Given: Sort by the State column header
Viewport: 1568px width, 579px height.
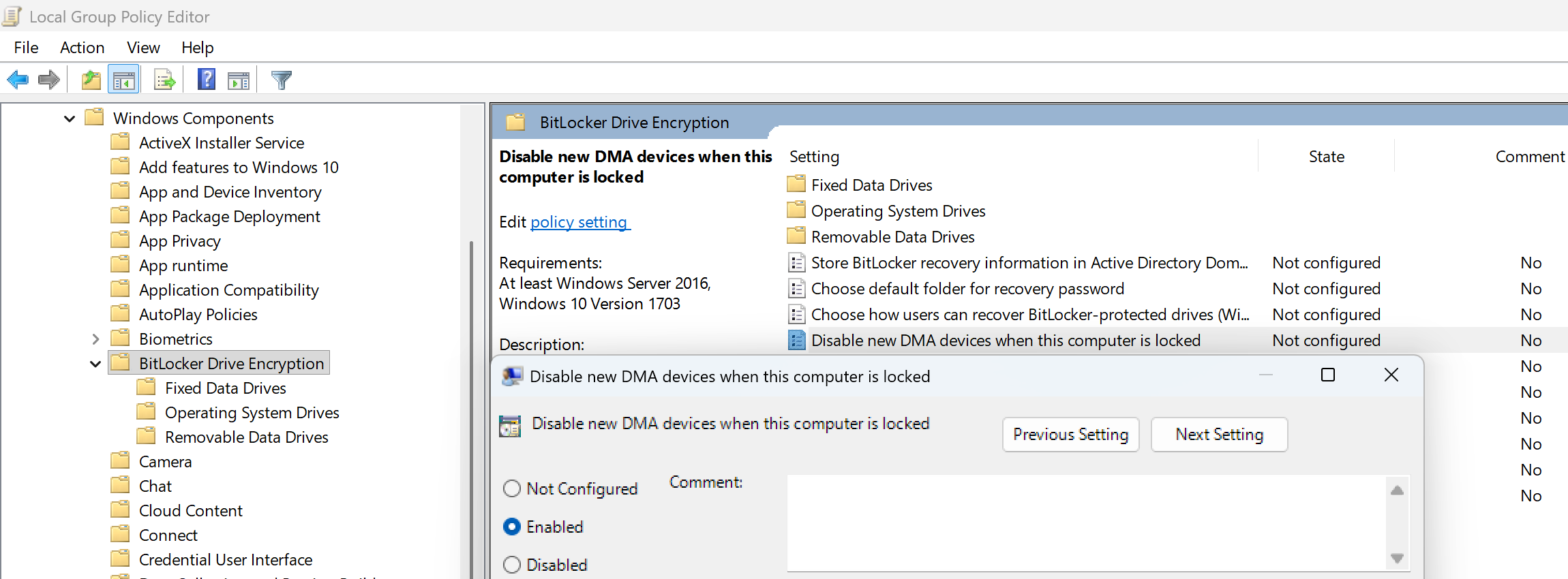Looking at the screenshot, I should (x=1326, y=157).
